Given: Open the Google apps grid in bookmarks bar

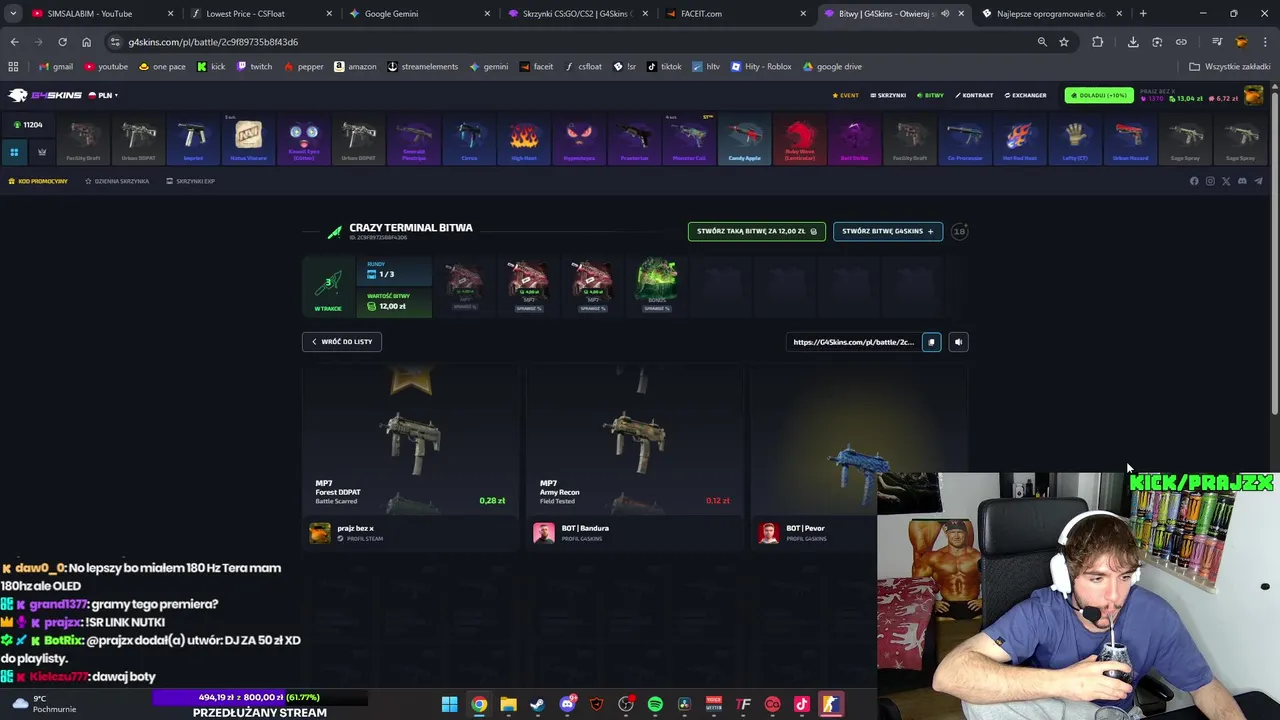Looking at the screenshot, I should tap(13, 67).
